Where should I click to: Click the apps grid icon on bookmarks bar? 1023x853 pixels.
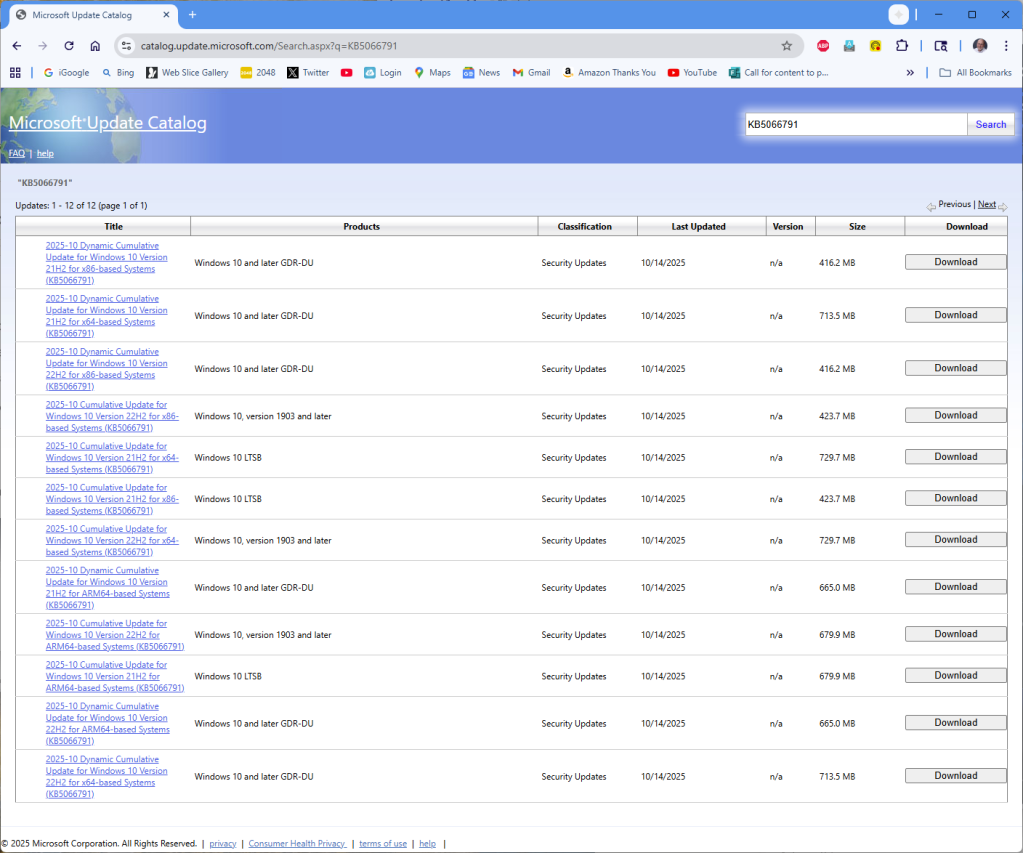[x=15, y=72]
